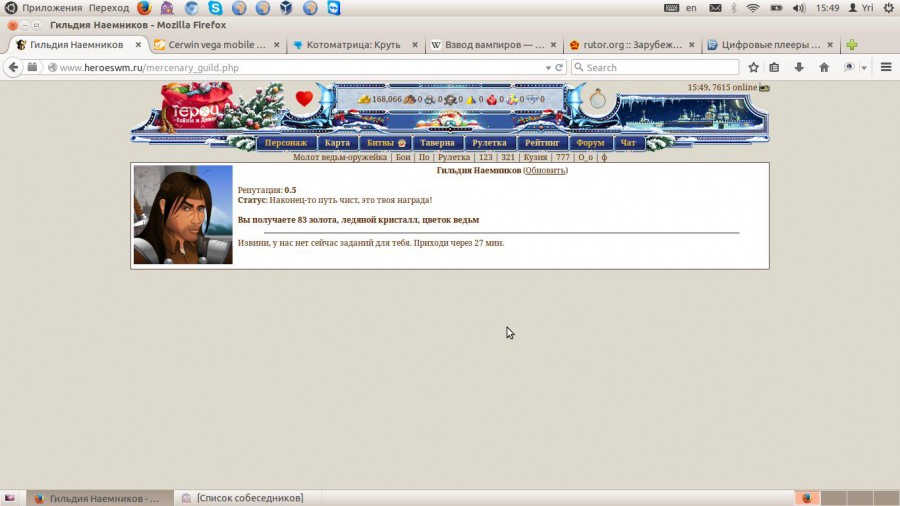Launch Skype from the top panel

[x=216, y=7]
